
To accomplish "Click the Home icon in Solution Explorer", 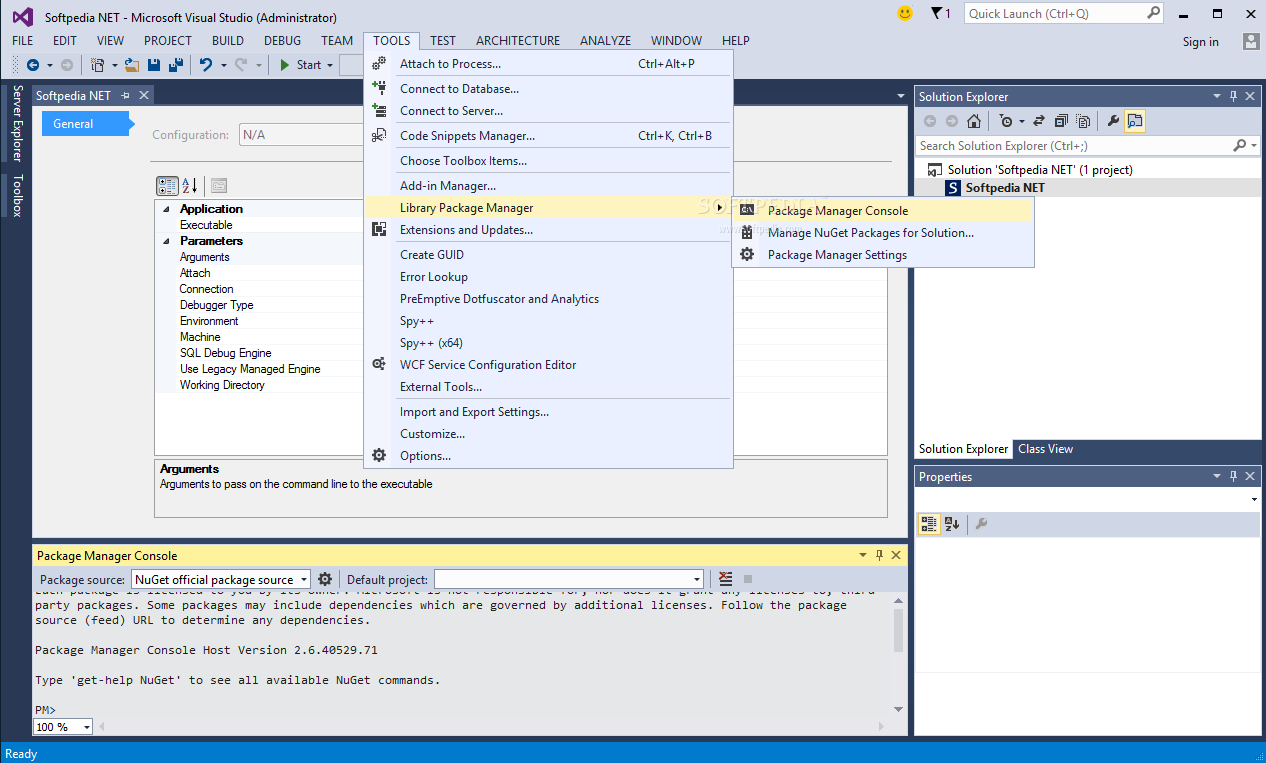I will (x=973, y=121).
